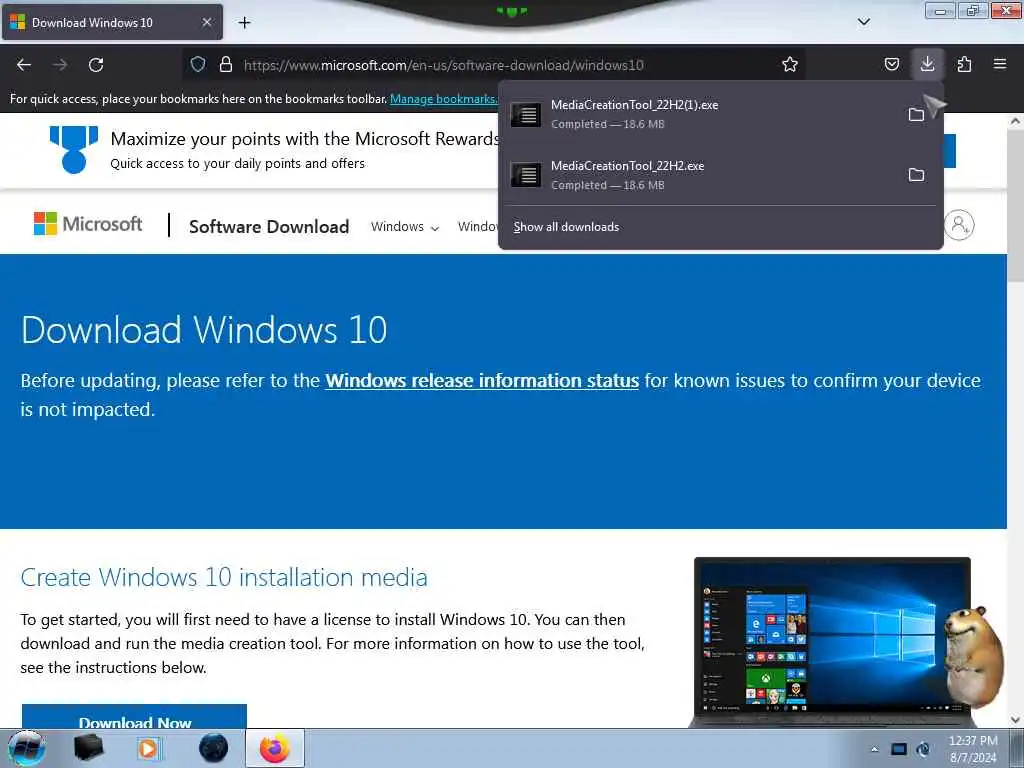Click the scrollbar up arrow

tap(1016, 121)
